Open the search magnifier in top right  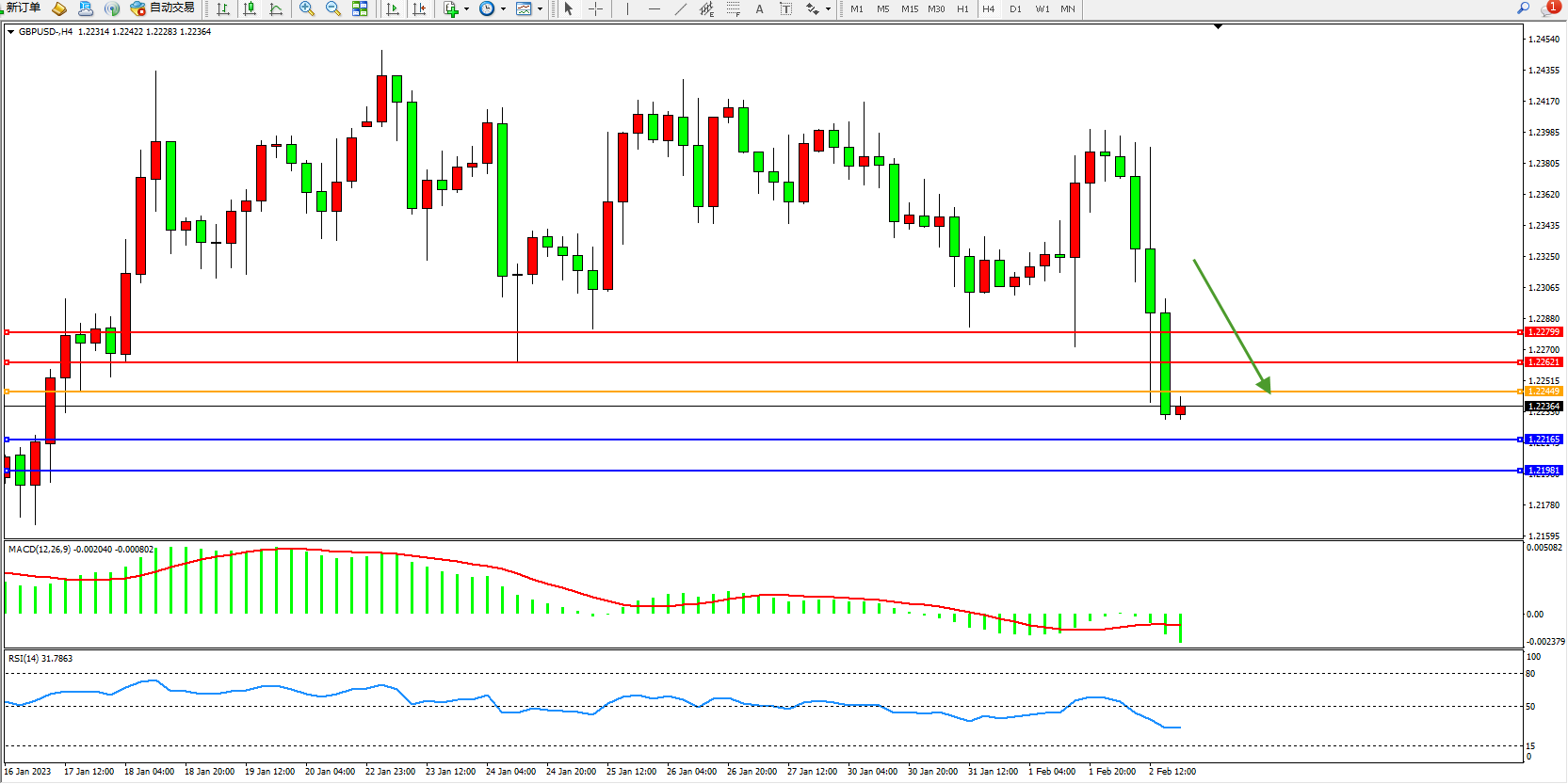[x=1523, y=8]
